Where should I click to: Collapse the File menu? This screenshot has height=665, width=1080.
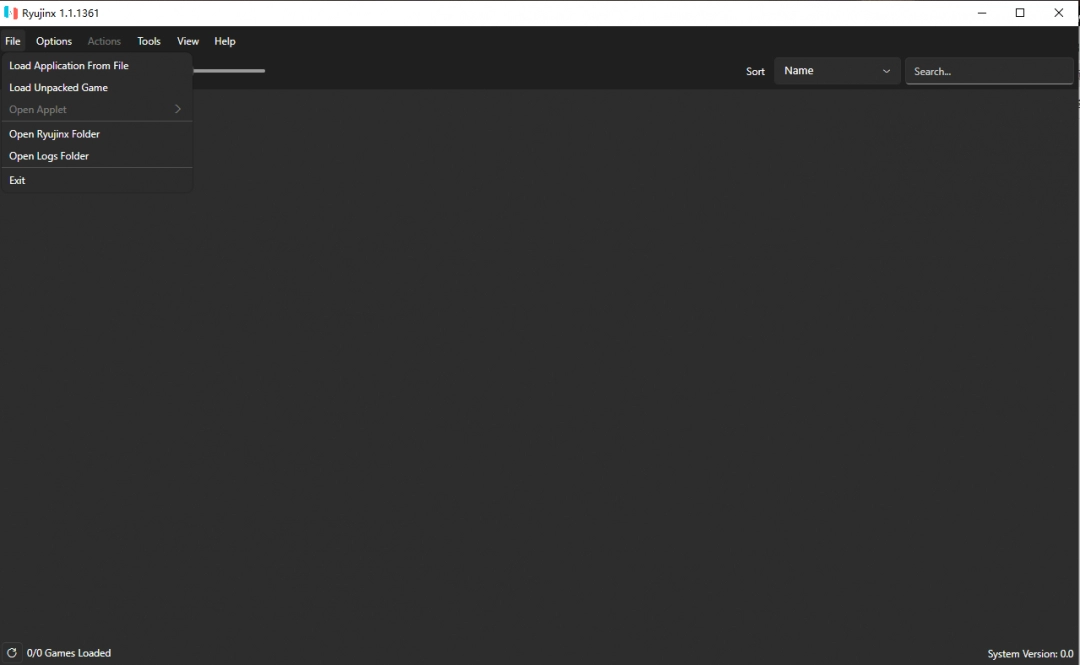coord(12,41)
